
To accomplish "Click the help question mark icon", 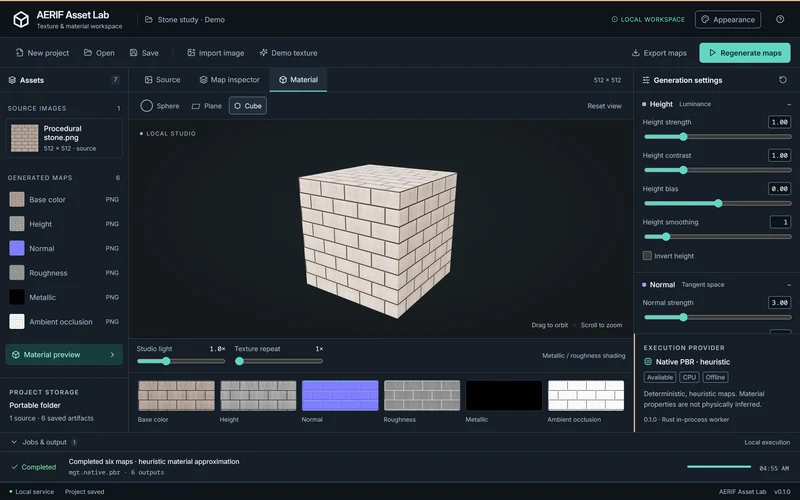I will tap(780, 19).
